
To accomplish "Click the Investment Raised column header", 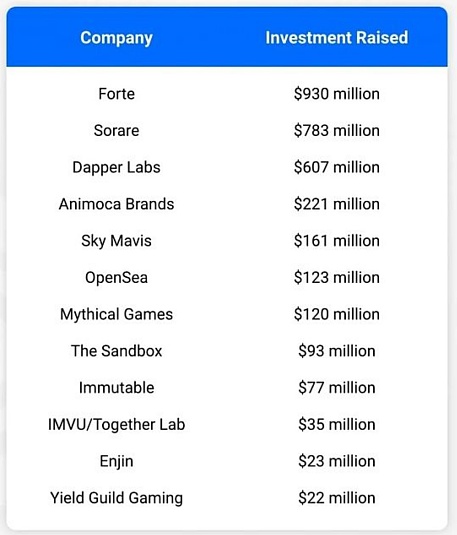I will [337, 38].
